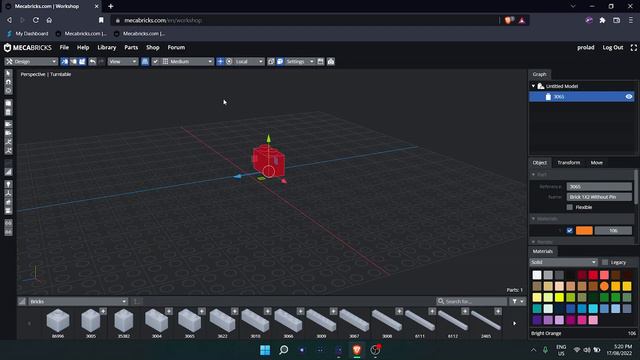Viewport: 640px width, 360px height.
Task: Add part 3005 with its plus button
Action: click(x=103, y=311)
